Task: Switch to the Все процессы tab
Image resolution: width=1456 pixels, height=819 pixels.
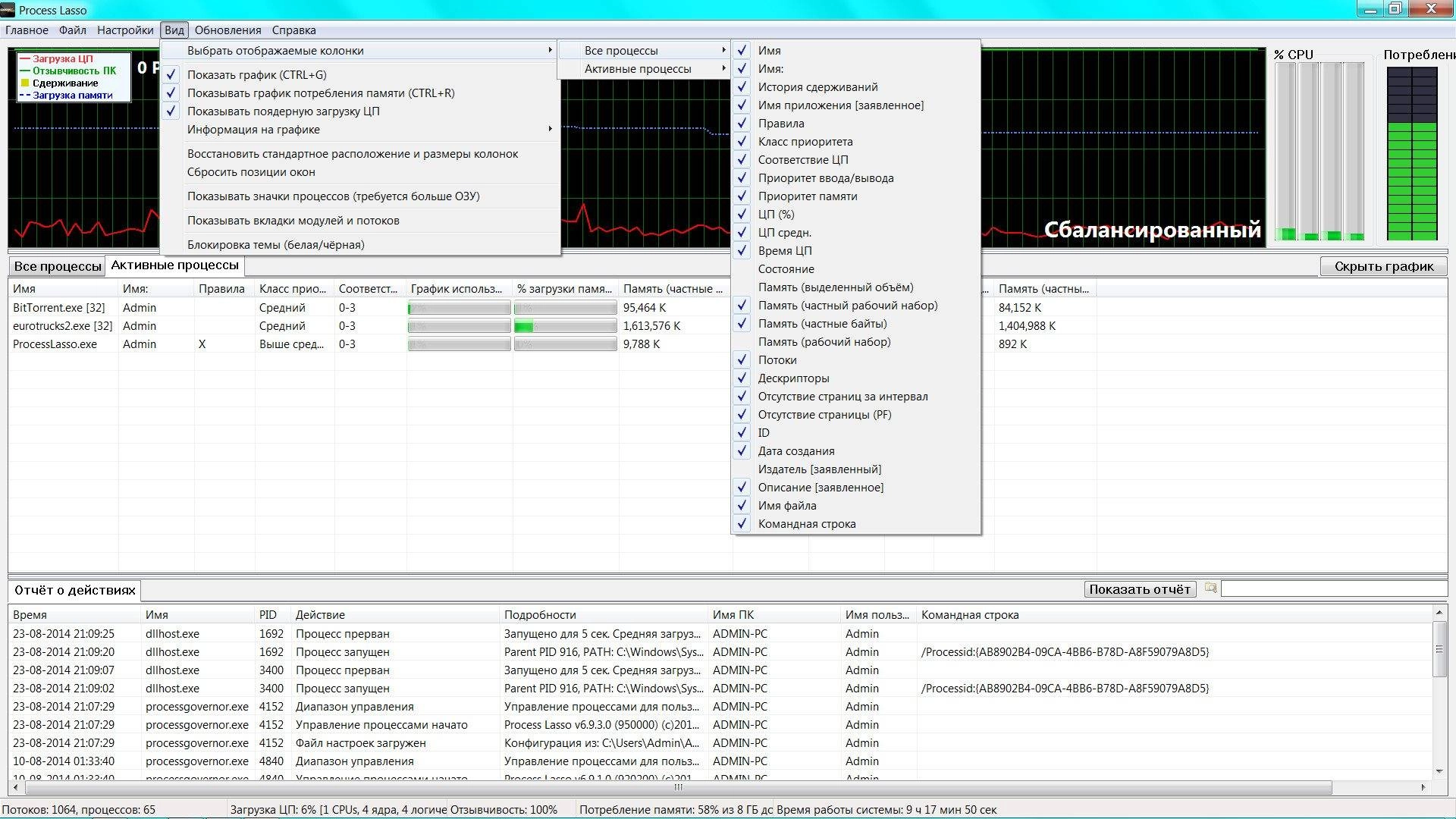Action: (57, 266)
